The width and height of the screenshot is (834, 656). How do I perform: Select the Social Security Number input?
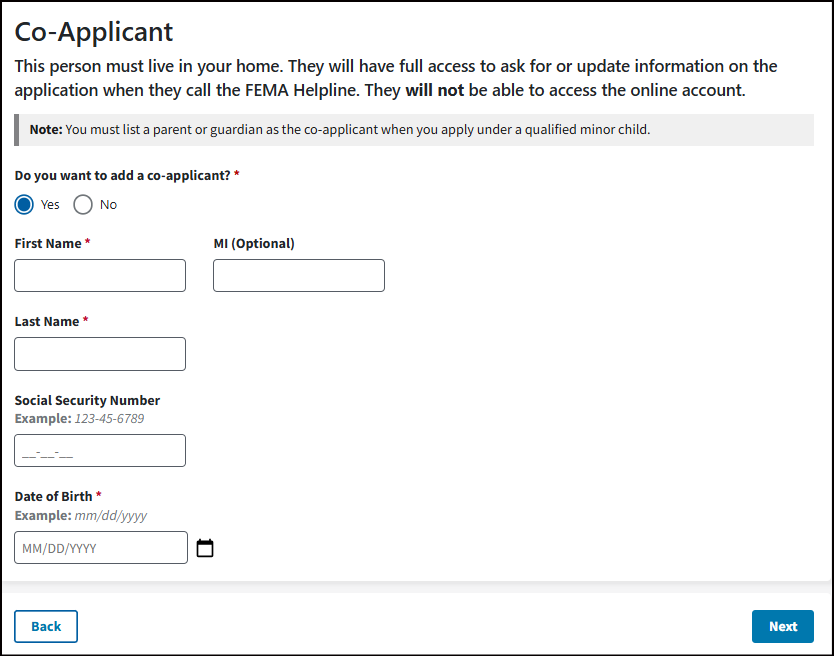[100, 451]
